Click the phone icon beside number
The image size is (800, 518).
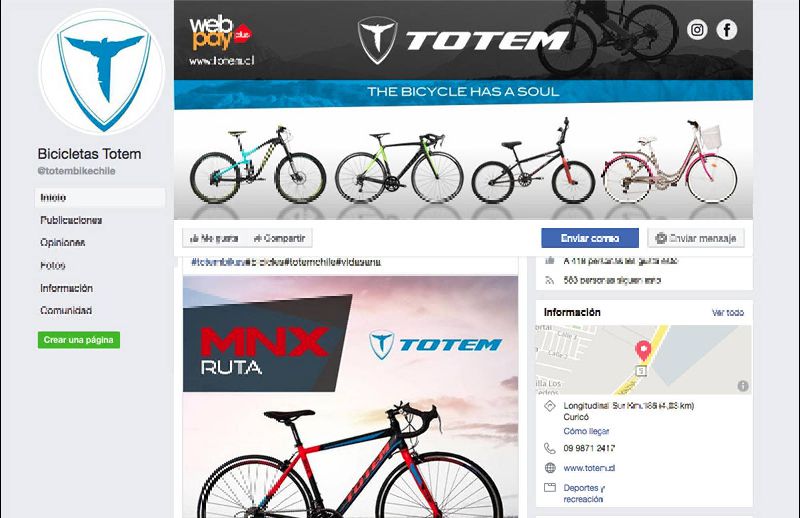coord(549,448)
